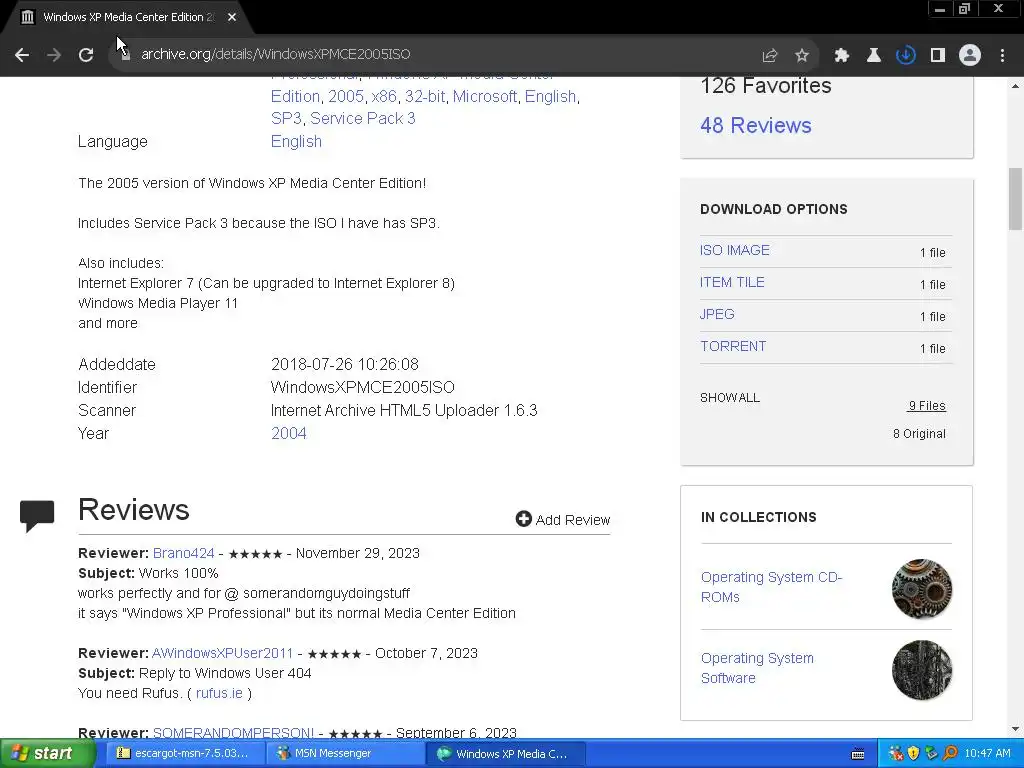The image size is (1024, 768).
Task: Open reviewer AWindowsXPUser2011's profile
Action: pos(223,653)
